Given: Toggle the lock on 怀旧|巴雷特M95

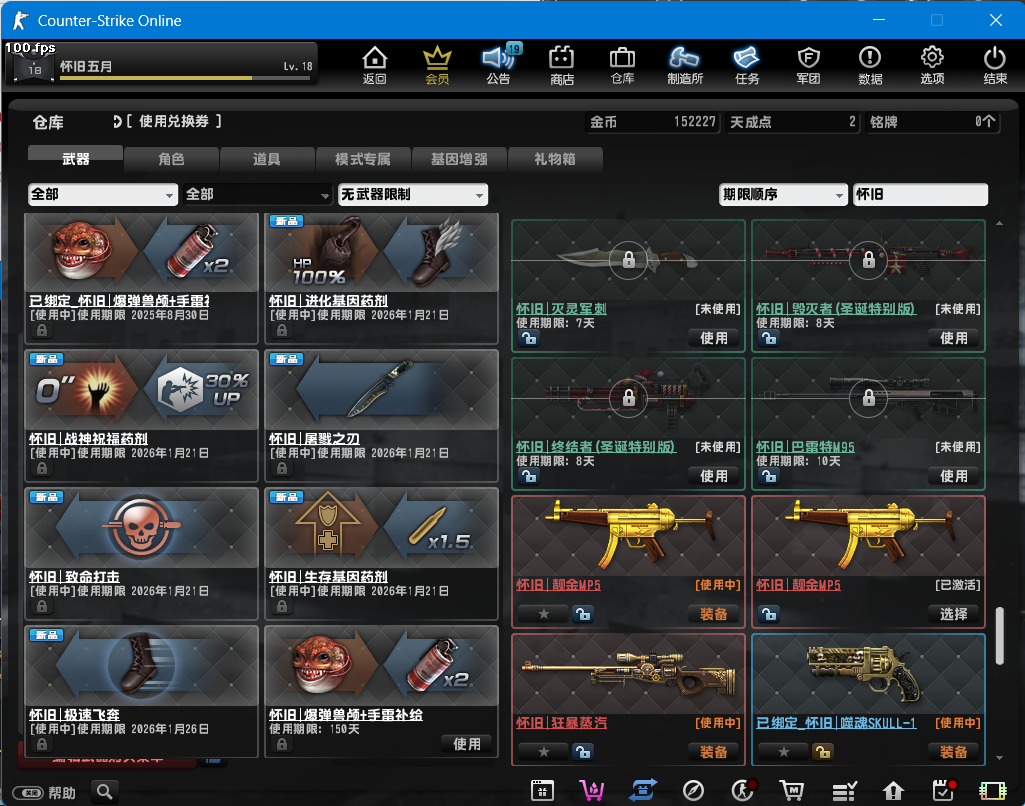Looking at the screenshot, I should click(x=769, y=476).
